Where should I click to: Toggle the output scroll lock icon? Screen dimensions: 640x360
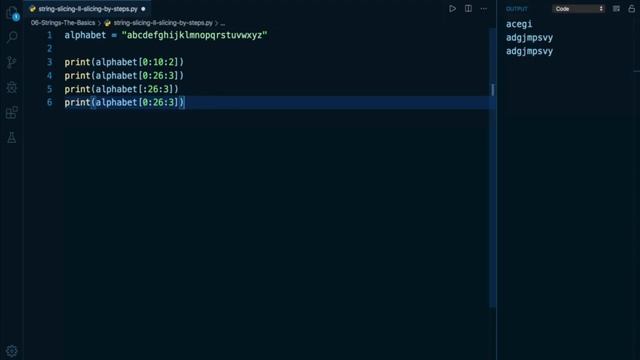tap(631, 9)
